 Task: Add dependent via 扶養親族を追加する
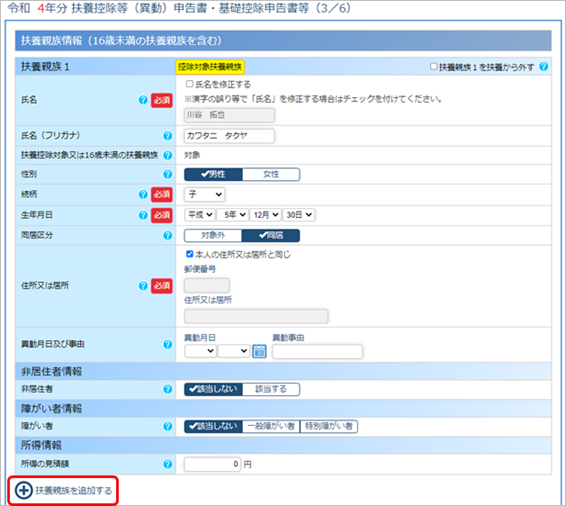click(x=64, y=490)
